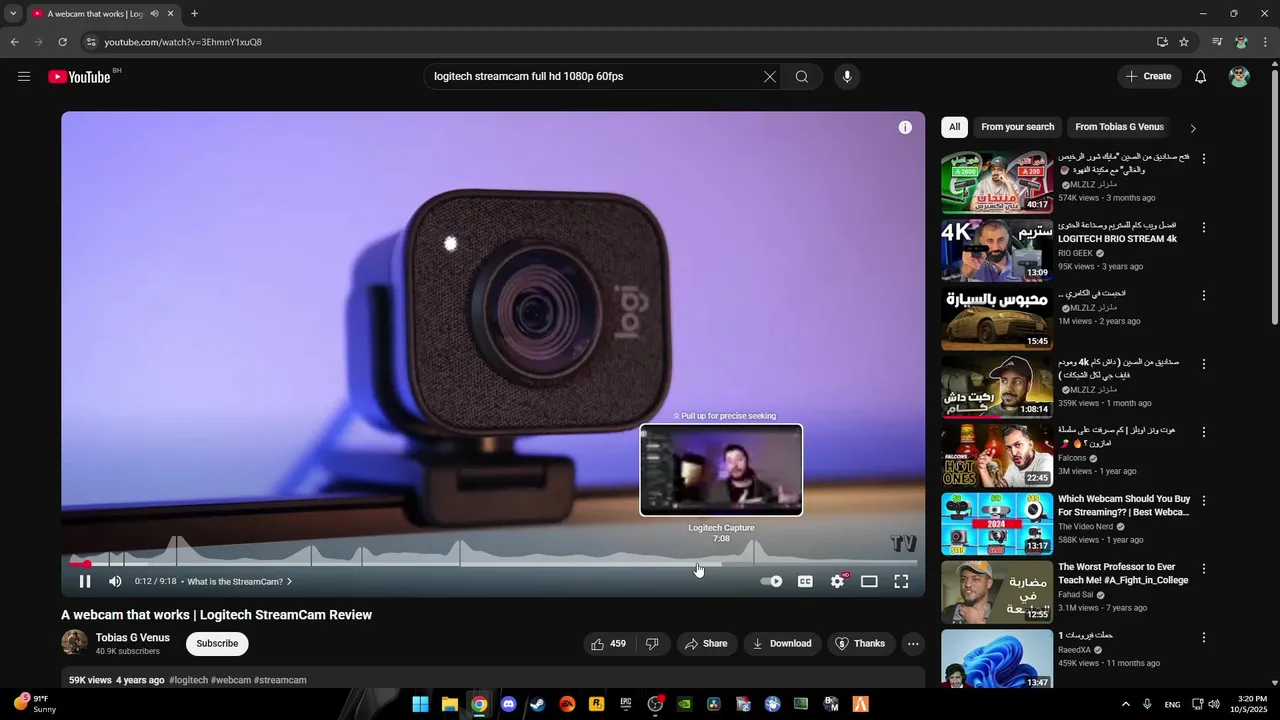Open options for LOGITECH BRIO STREAM 4k video

coord(1204,227)
